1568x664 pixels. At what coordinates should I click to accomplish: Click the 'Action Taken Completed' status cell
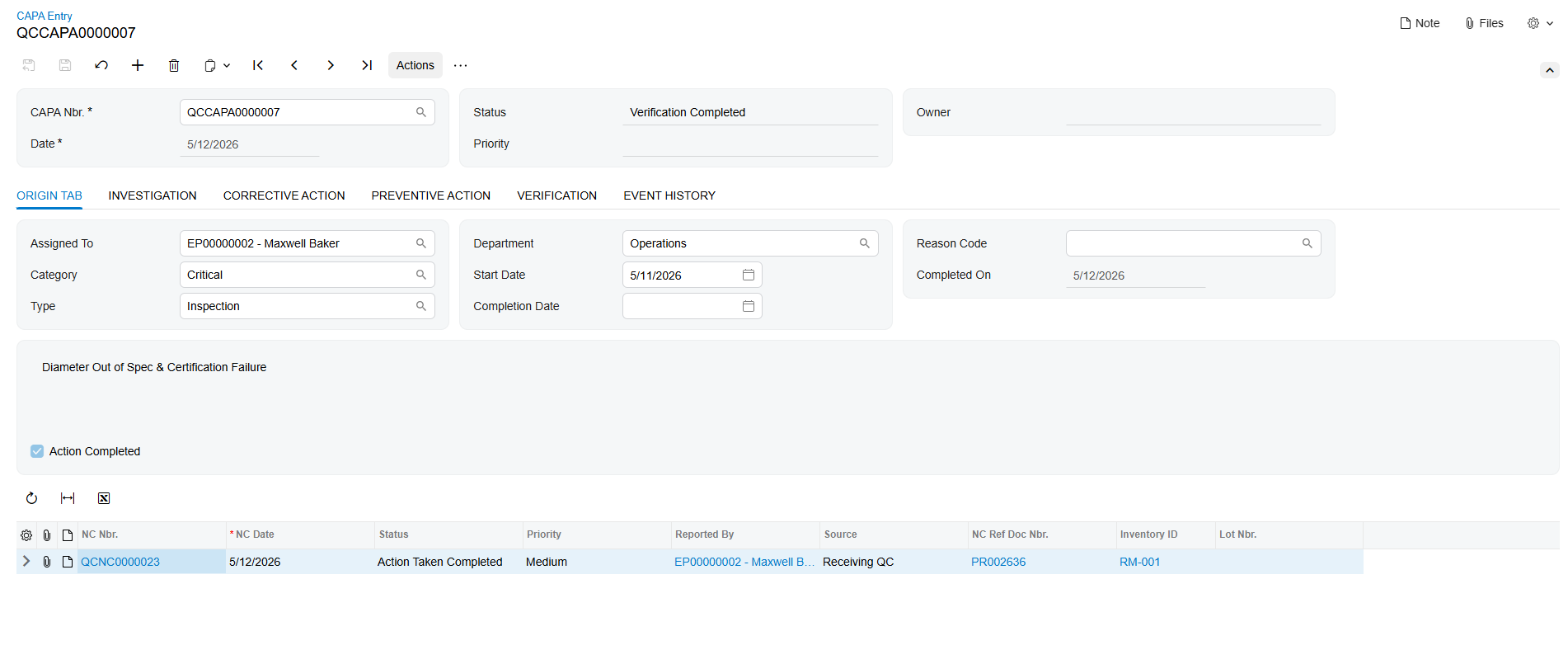pyautogui.click(x=448, y=562)
